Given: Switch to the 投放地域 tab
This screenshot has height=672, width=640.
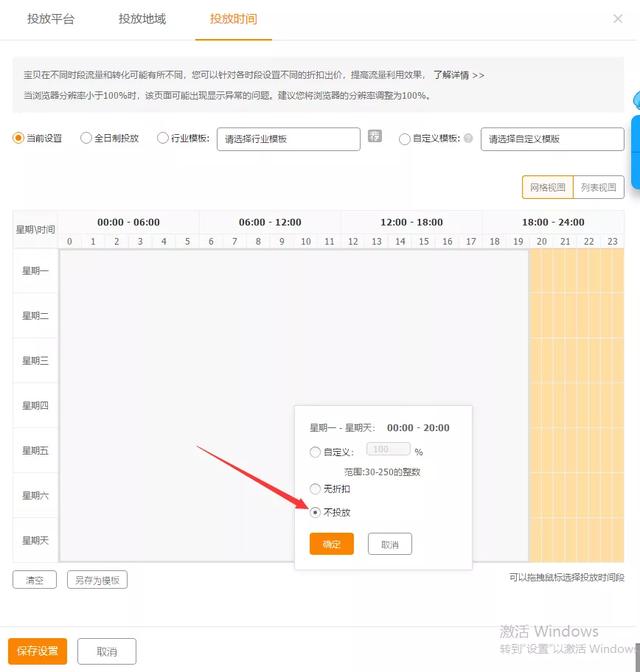Looking at the screenshot, I should [x=142, y=19].
